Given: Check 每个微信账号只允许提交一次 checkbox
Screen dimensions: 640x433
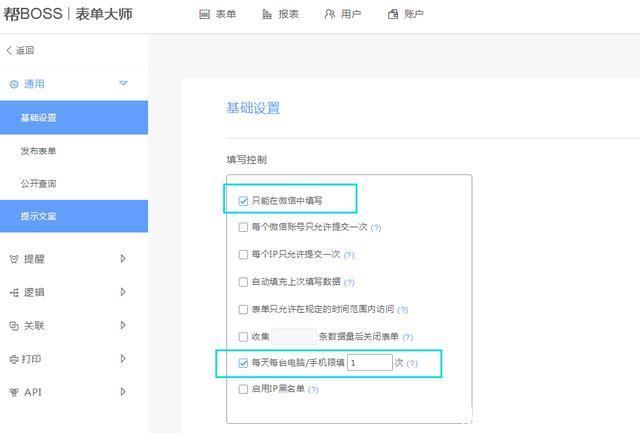Looking at the screenshot, I should (x=243, y=227).
